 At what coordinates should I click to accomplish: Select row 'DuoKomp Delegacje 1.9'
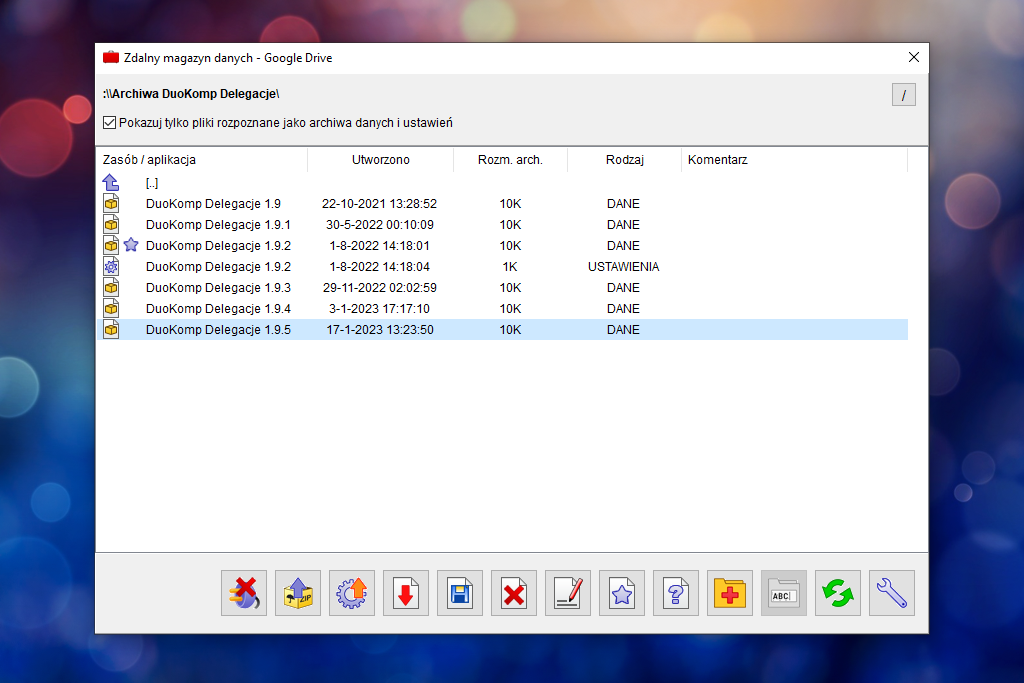(502, 204)
